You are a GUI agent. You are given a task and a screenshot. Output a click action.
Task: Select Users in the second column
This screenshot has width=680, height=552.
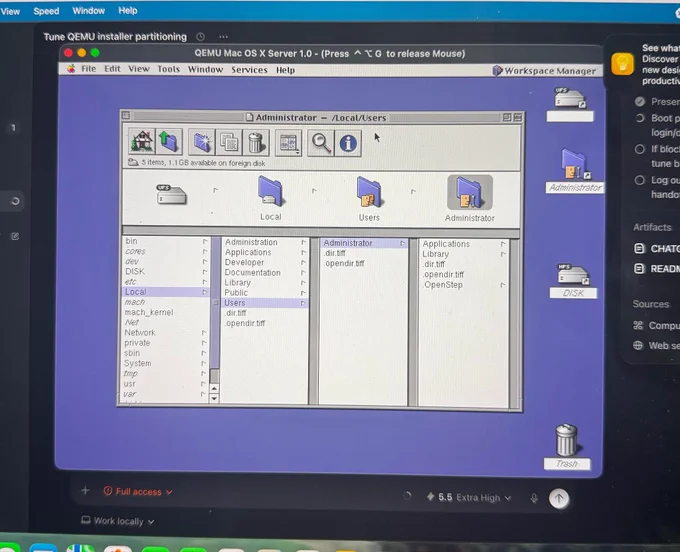(265, 303)
